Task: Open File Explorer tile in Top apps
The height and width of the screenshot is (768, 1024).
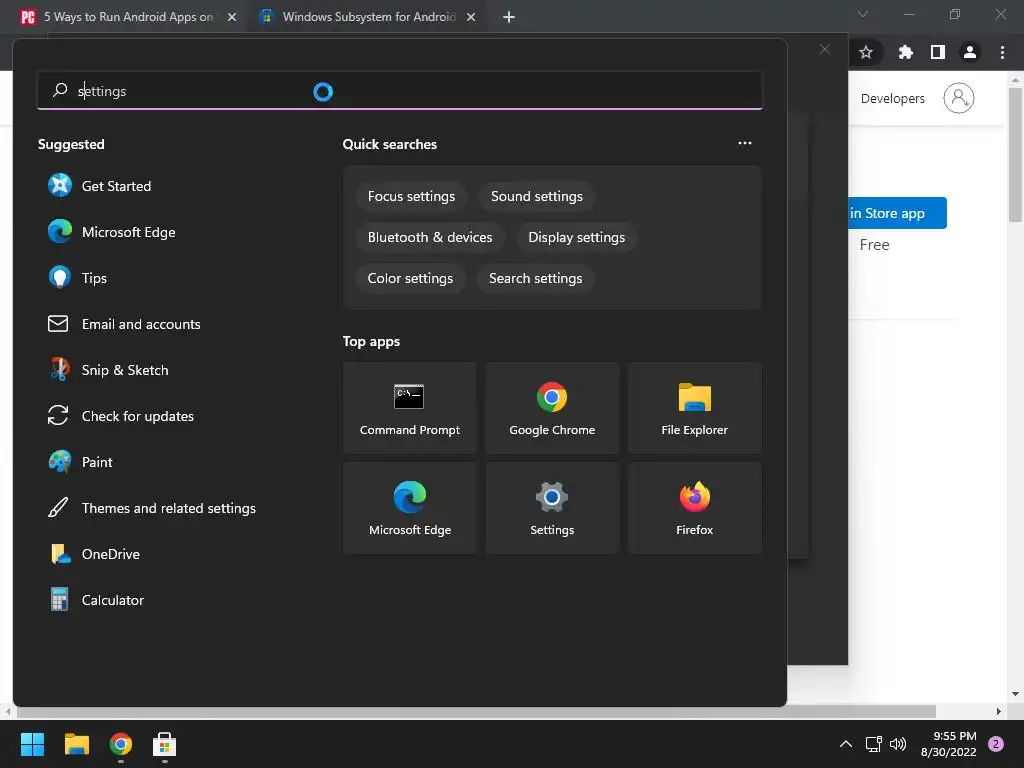Action: (x=694, y=408)
